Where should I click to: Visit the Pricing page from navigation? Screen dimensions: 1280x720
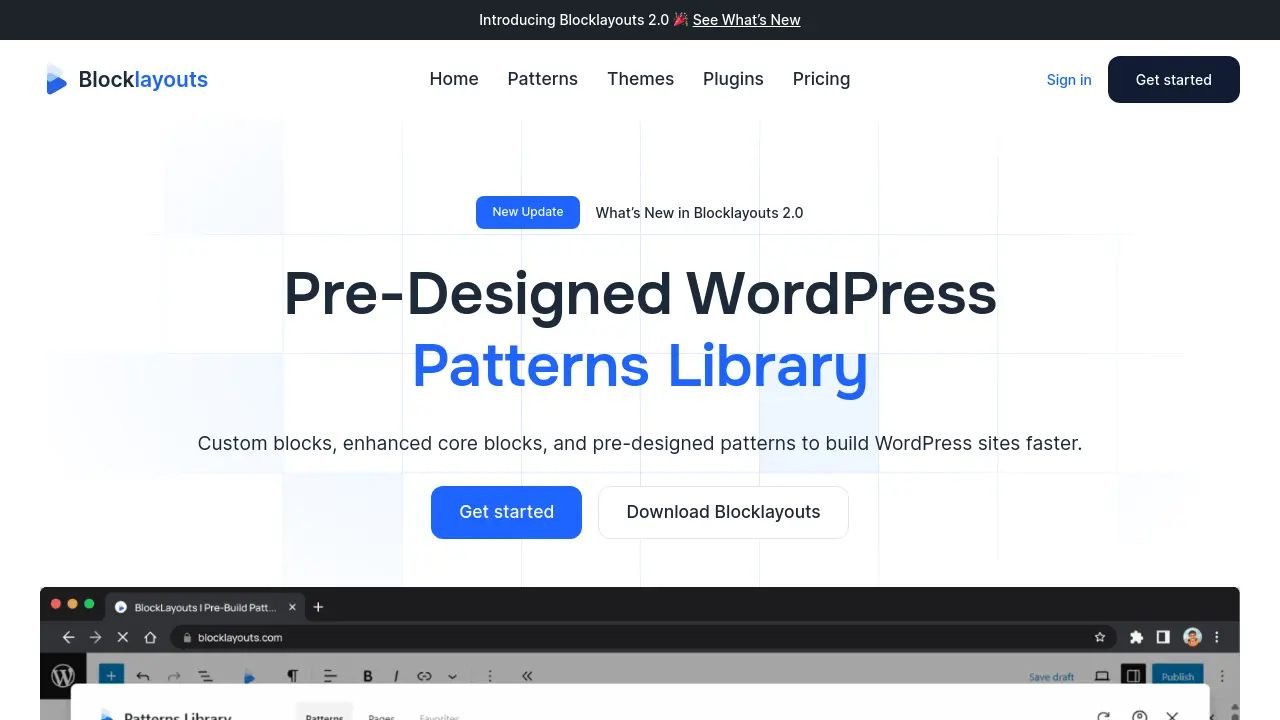click(x=822, y=79)
